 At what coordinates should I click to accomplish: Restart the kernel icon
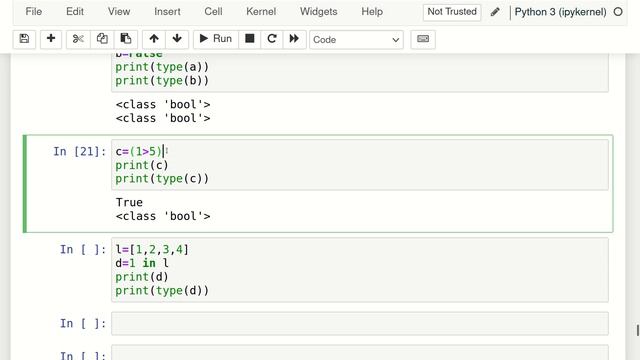272,39
